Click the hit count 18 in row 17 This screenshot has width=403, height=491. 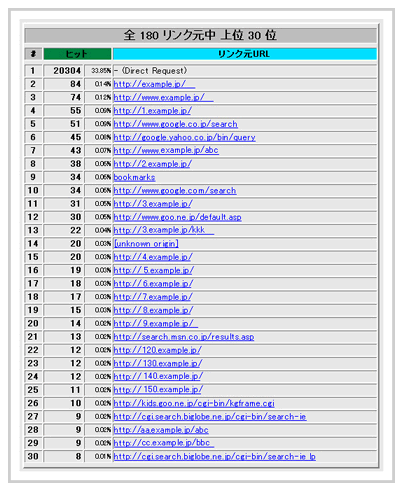(75, 284)
